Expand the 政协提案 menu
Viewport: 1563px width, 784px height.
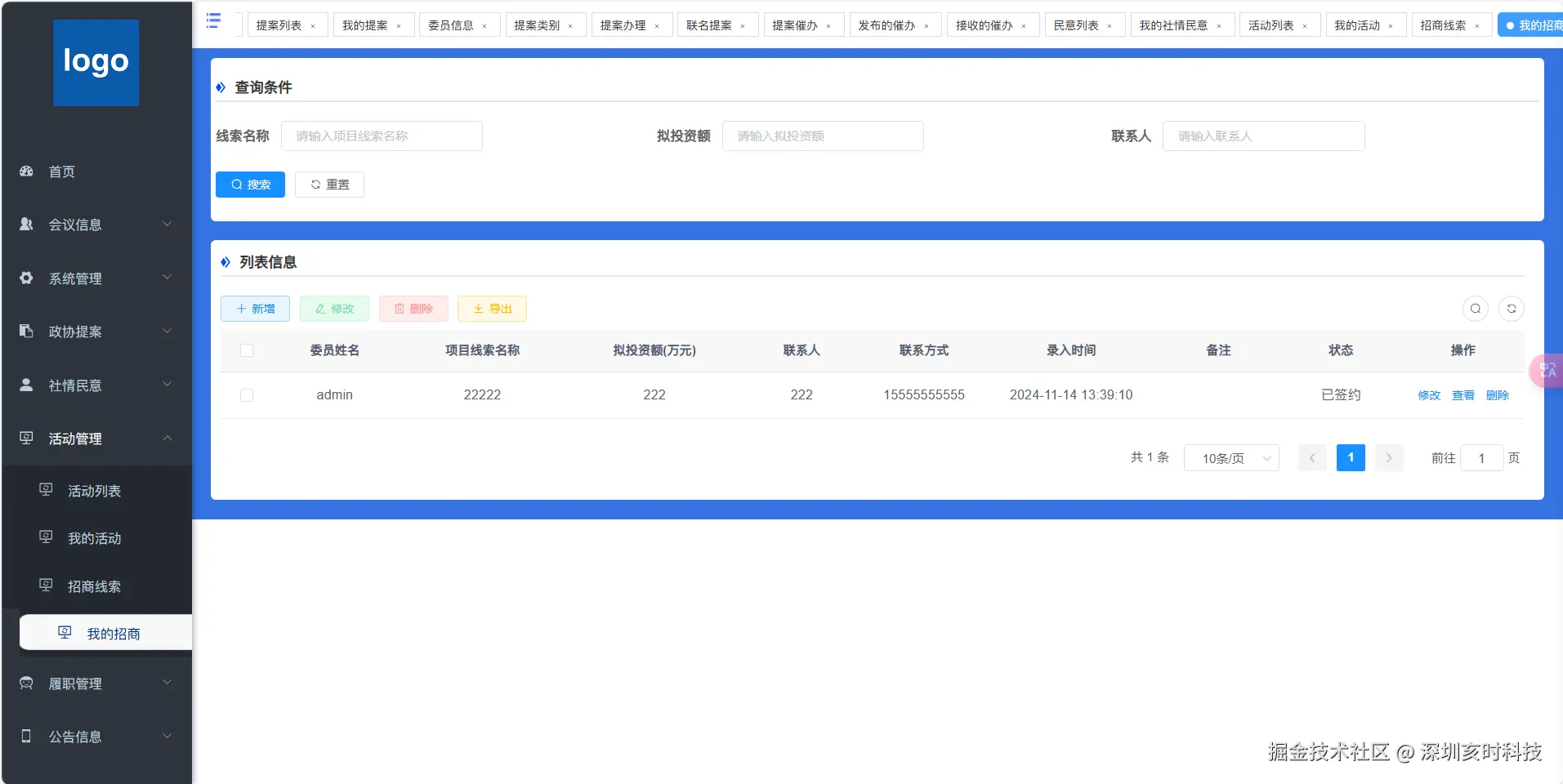(97, 332)
